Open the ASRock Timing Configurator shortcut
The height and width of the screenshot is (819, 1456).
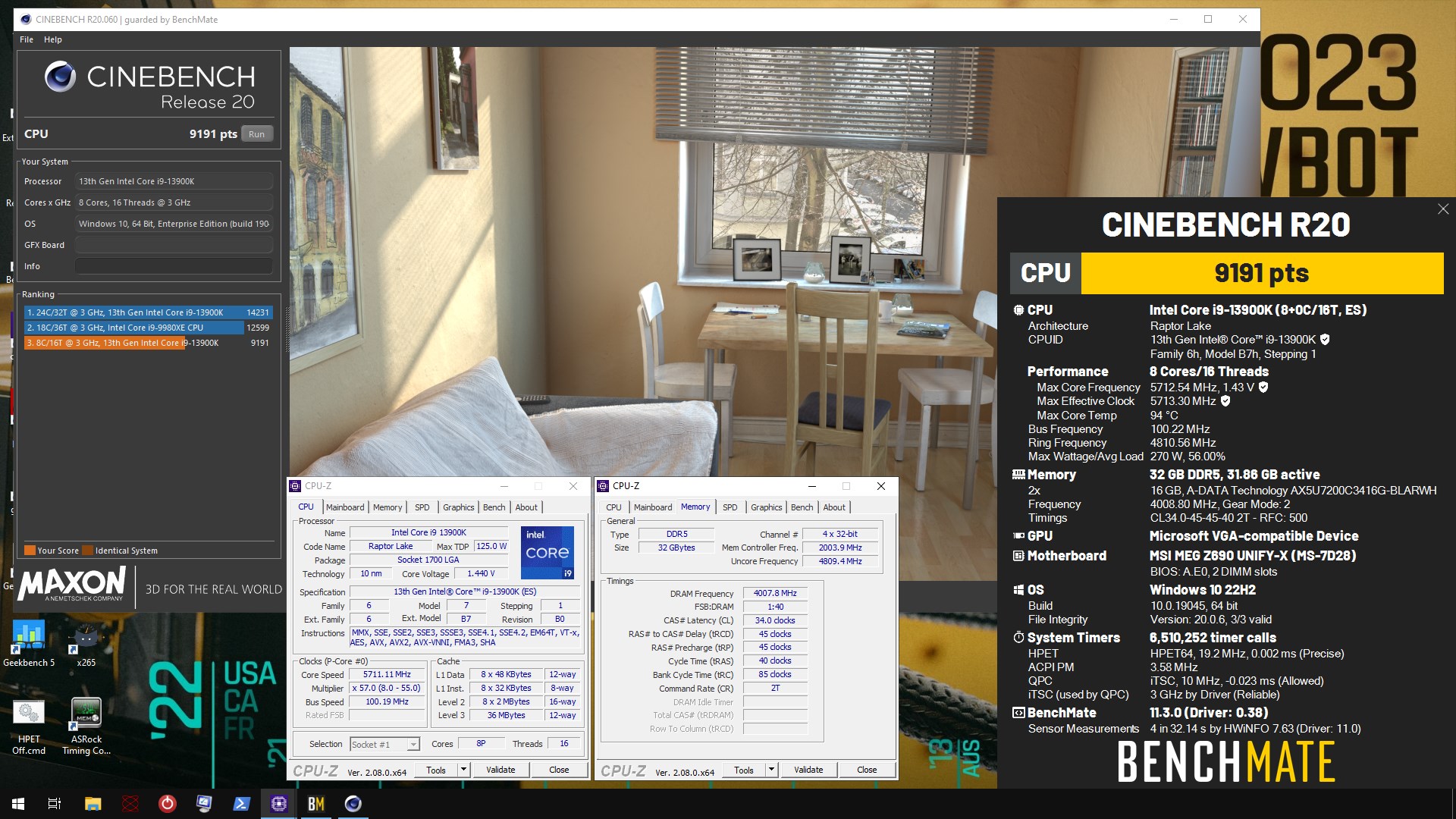(86, 726)
